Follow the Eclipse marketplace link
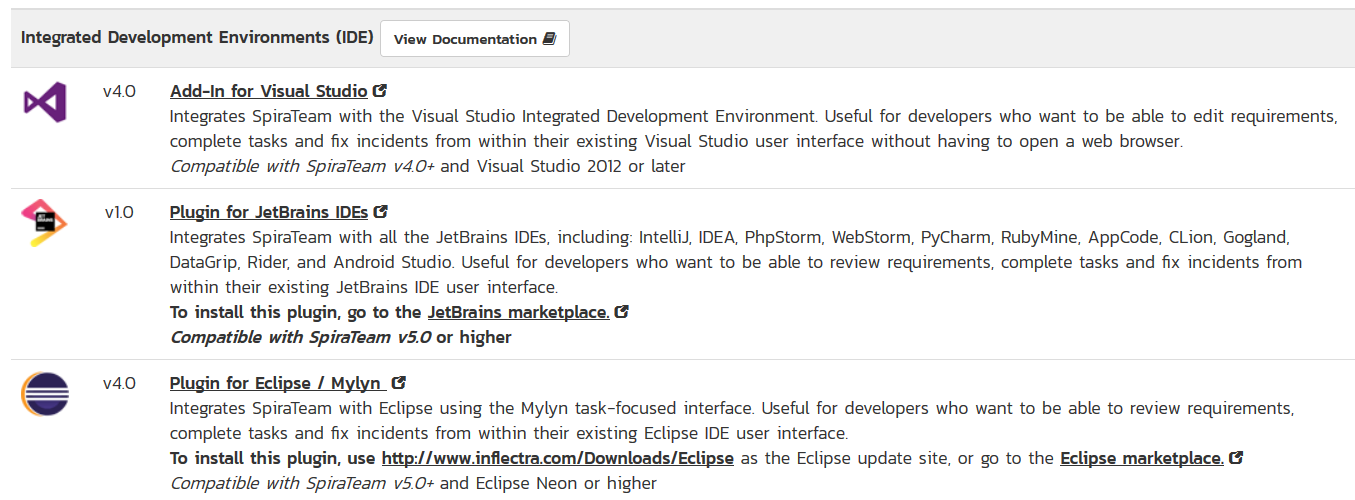1355x500 pixels. [x=1141, y=458]
